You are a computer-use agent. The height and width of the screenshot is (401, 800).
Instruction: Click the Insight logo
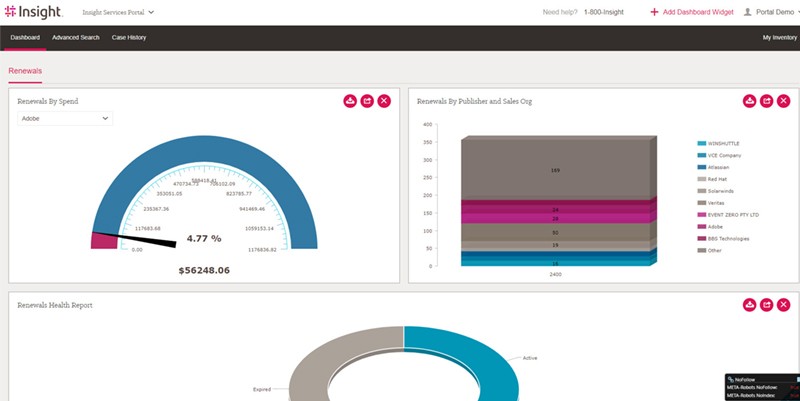coord(34,12)
